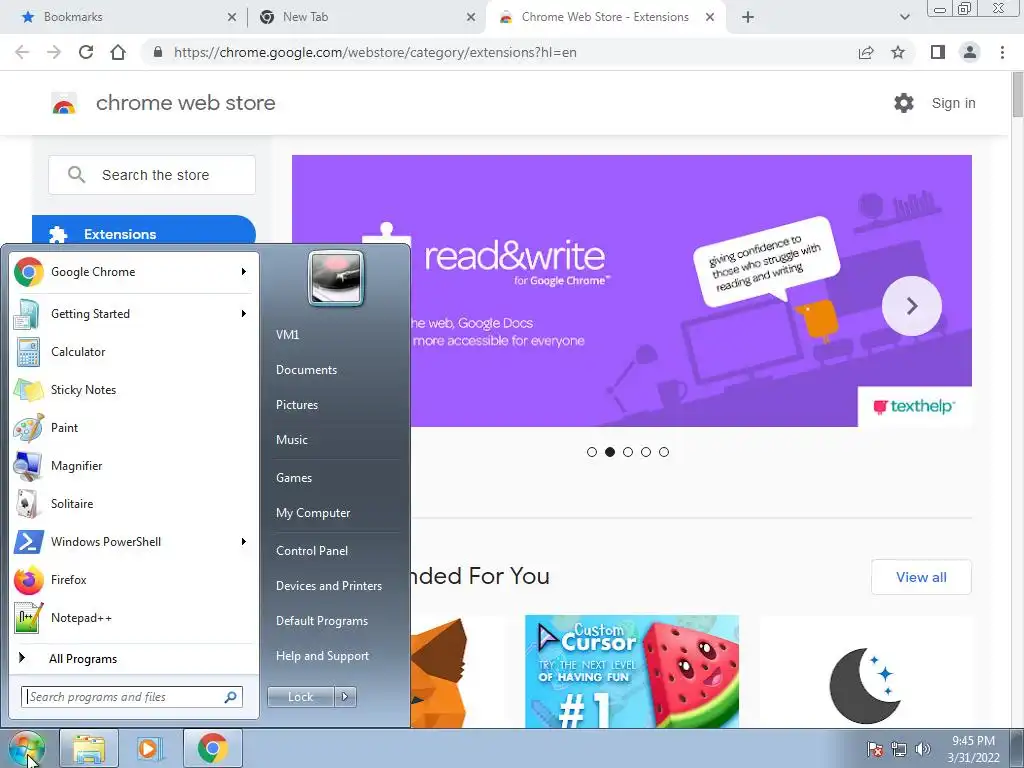The height and width of the screenshot is (768, 1024).
Task: Open Firefox from Start menu
Action: coord(135,579)
